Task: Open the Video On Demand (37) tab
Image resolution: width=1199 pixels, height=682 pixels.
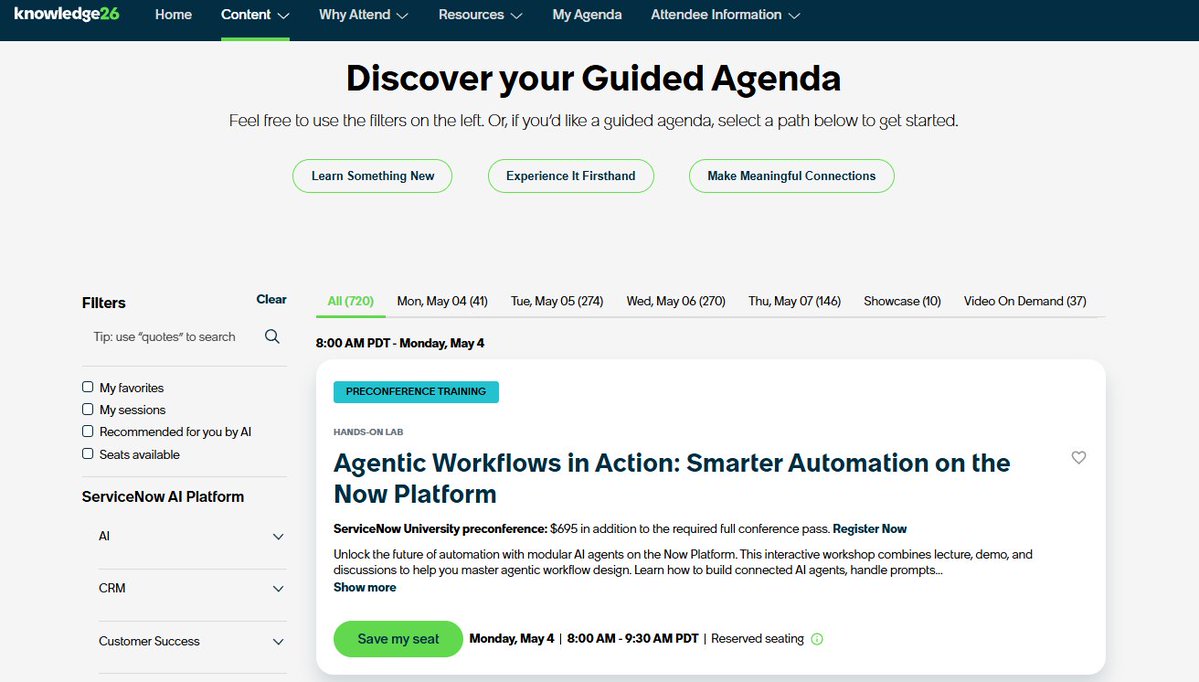Action: (1025, 301)
